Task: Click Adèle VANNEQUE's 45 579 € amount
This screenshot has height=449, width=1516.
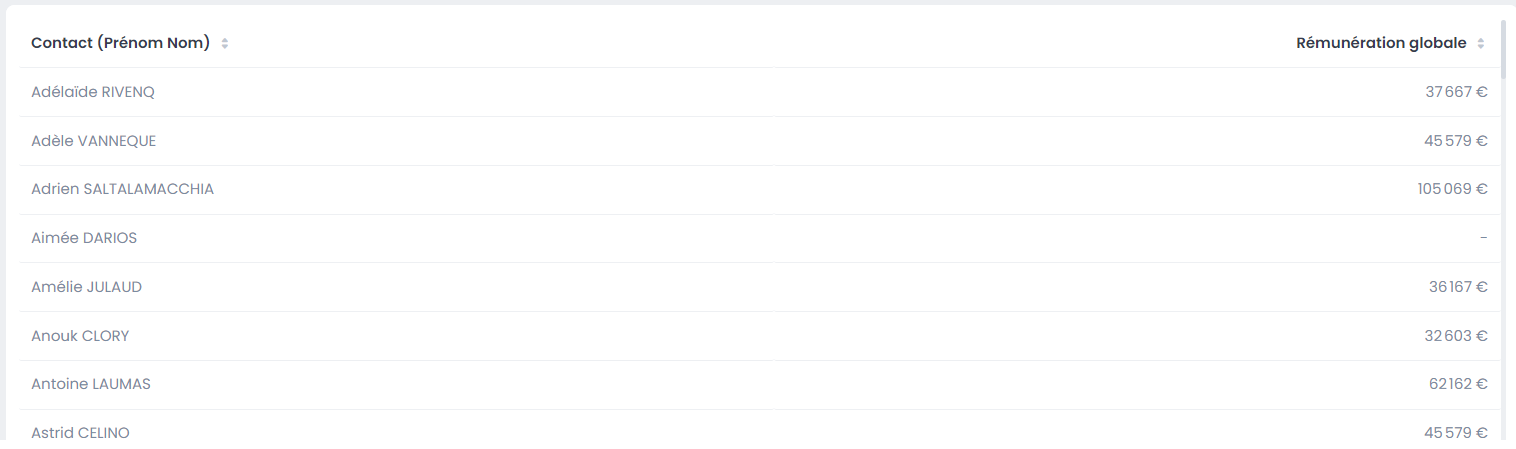Action: [x=1456, y=141]
